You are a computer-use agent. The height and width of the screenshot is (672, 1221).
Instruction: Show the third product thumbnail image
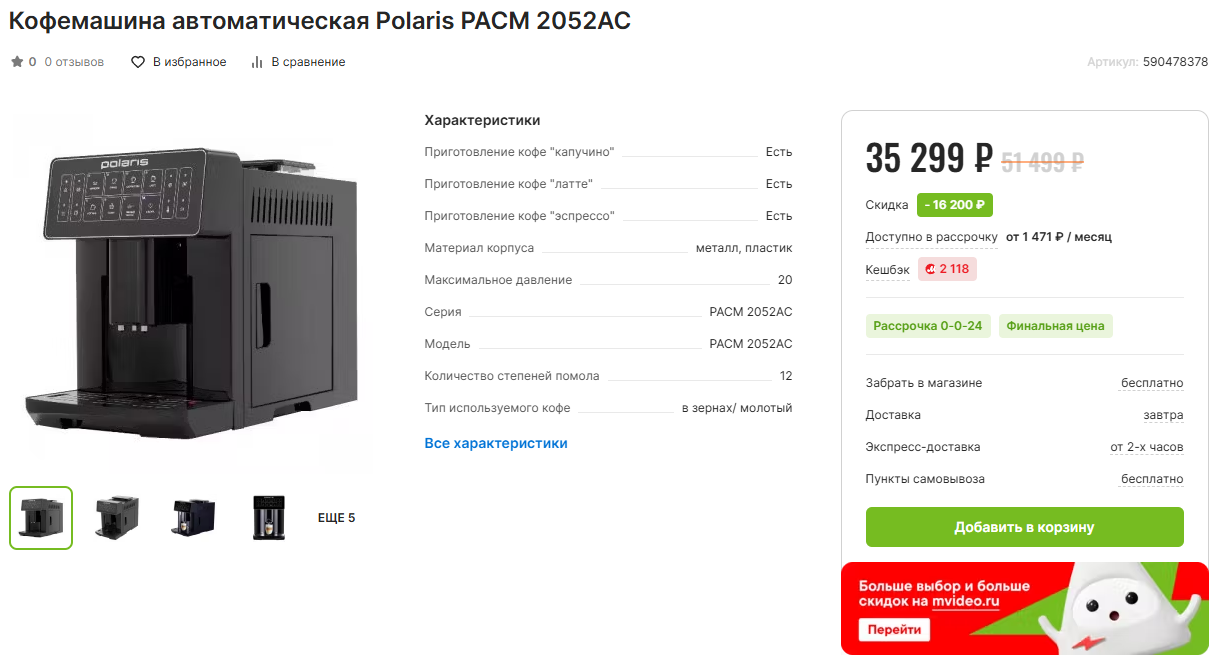[x=193, y=518]
